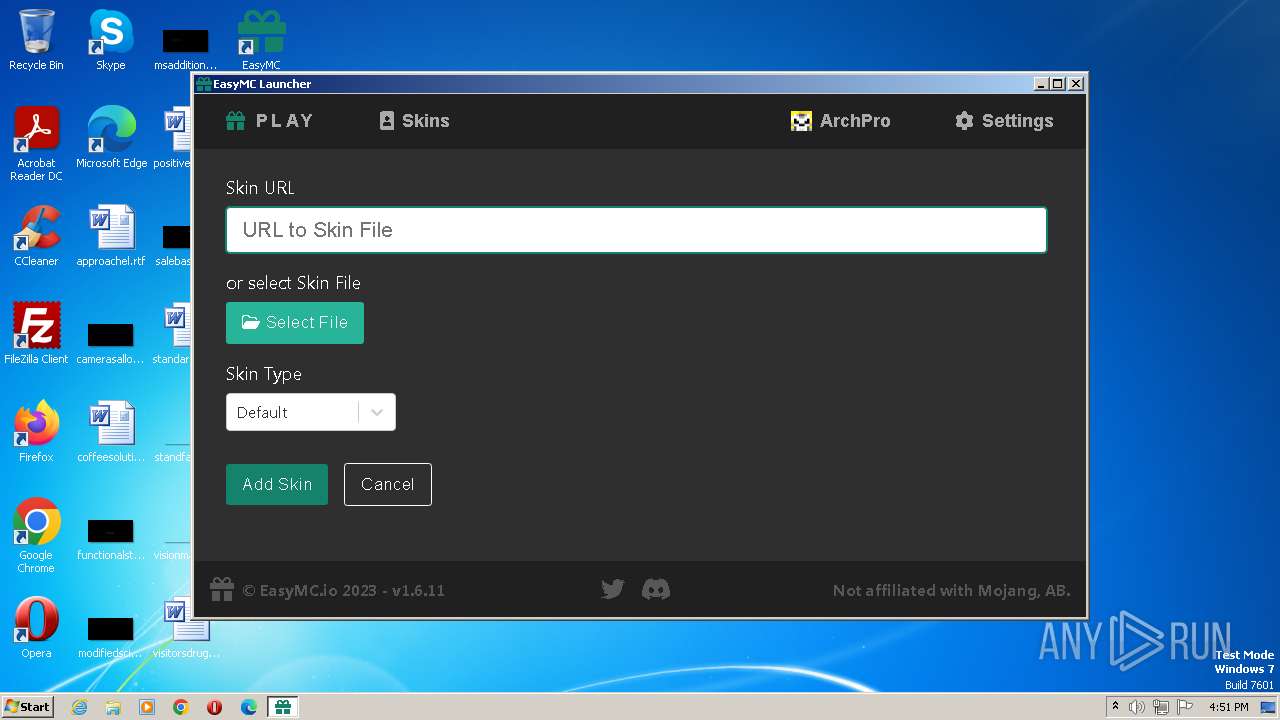Click the PLAY gift icon
The width and height of the screenshot is (1280, 720).
[236, 121]
